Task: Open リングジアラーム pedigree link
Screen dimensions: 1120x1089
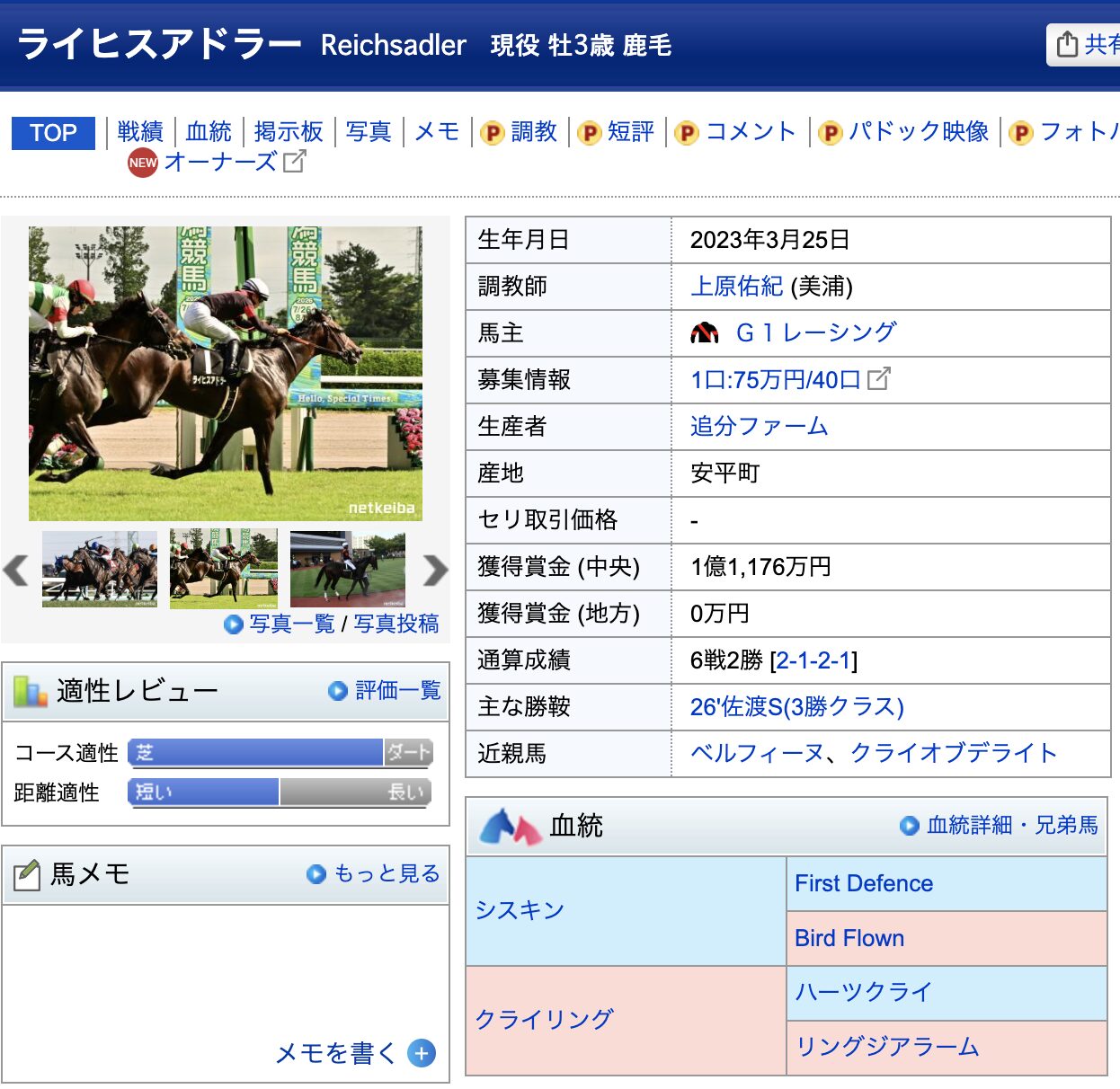Action: [x=887, y=1047]
